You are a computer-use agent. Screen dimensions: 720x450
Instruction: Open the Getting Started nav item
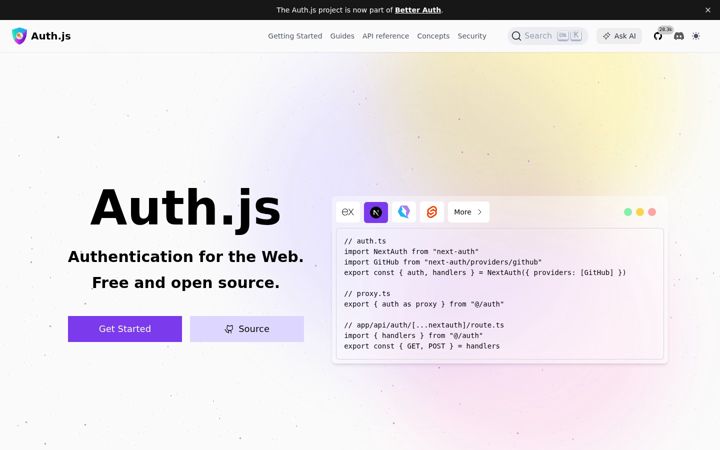click(x=295, y=36)
